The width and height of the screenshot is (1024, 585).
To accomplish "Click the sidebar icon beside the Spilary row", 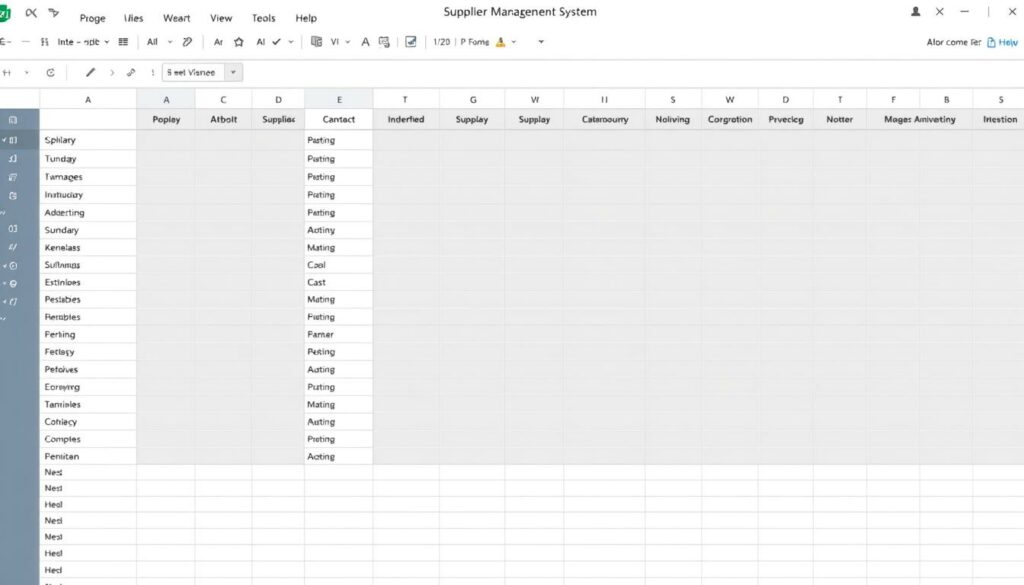I will coord(12,140).
